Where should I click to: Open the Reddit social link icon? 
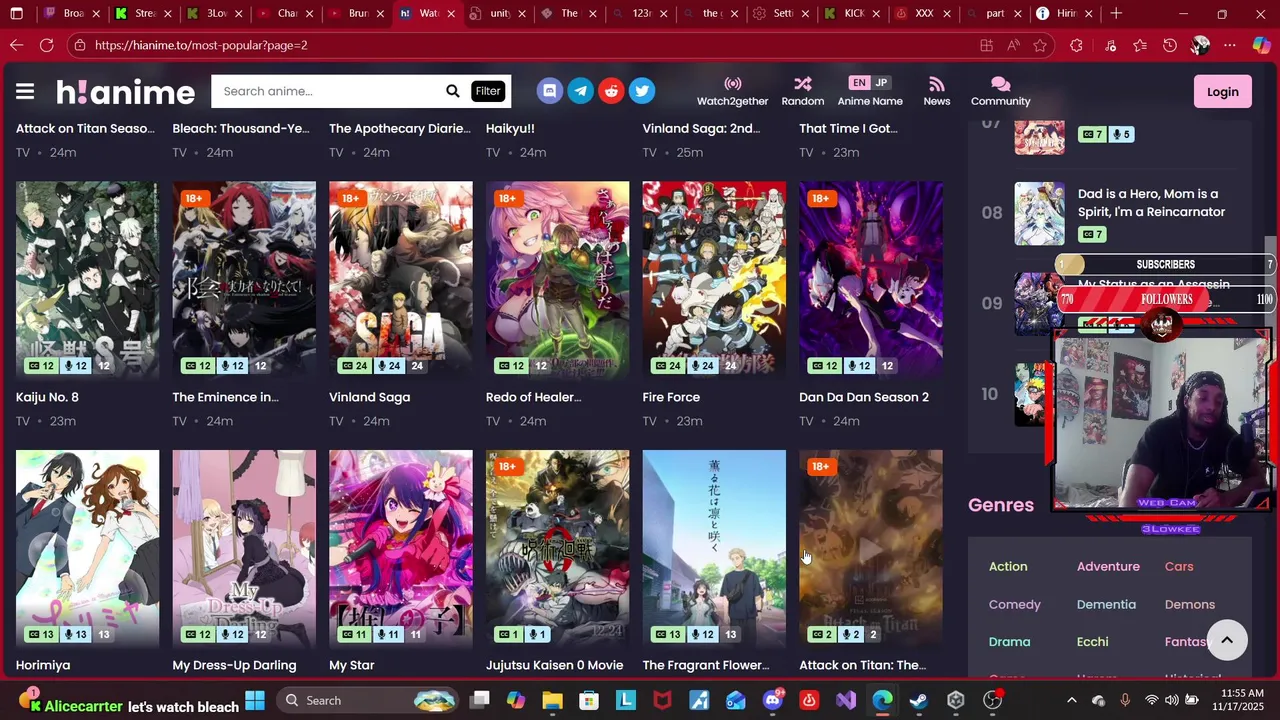pos(611,91)
